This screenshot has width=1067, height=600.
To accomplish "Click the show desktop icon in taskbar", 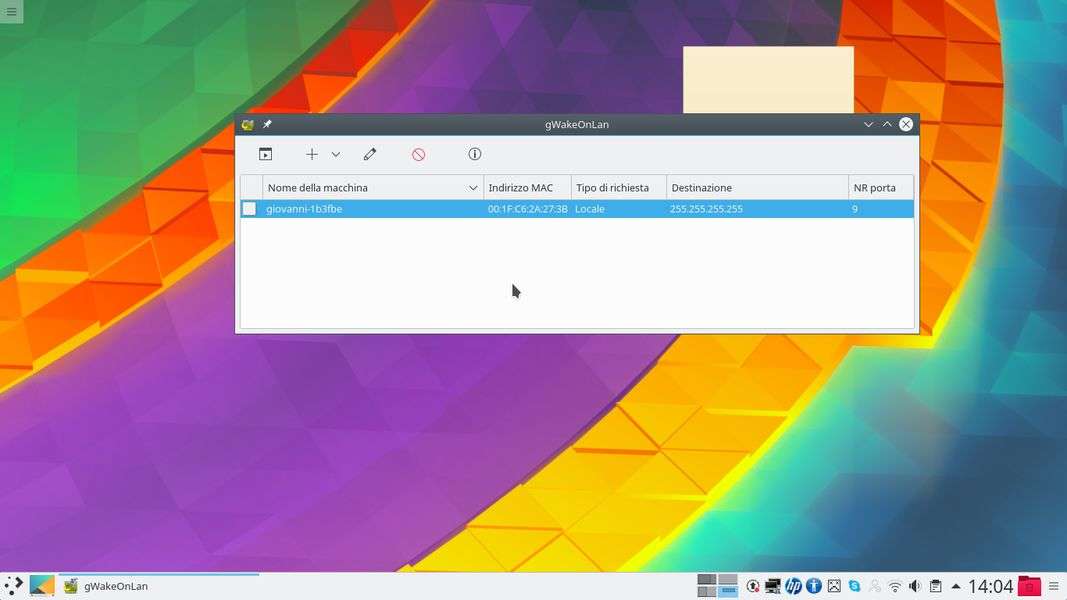I will tap(42, 586).
